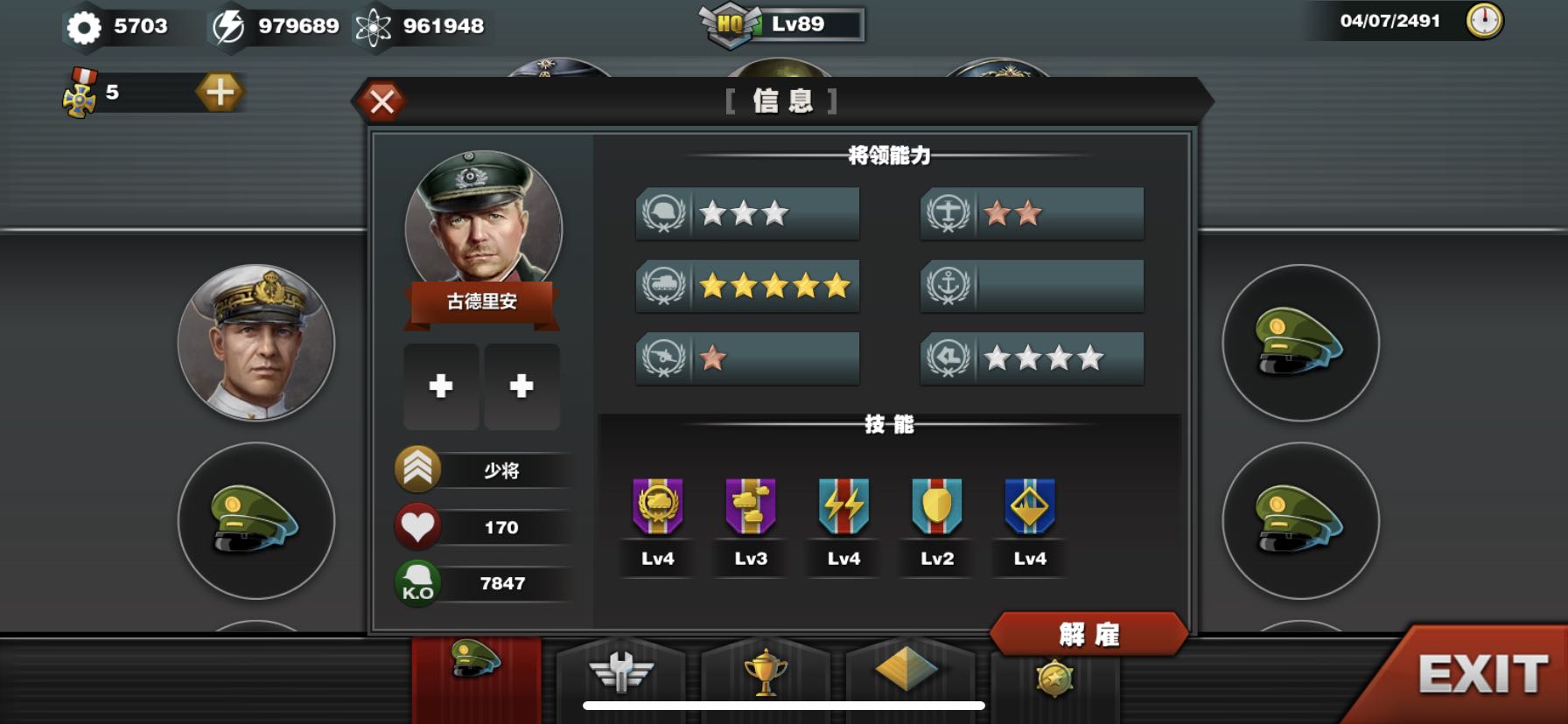Select the purple artillery skill badge Lv3

point(751,506)
